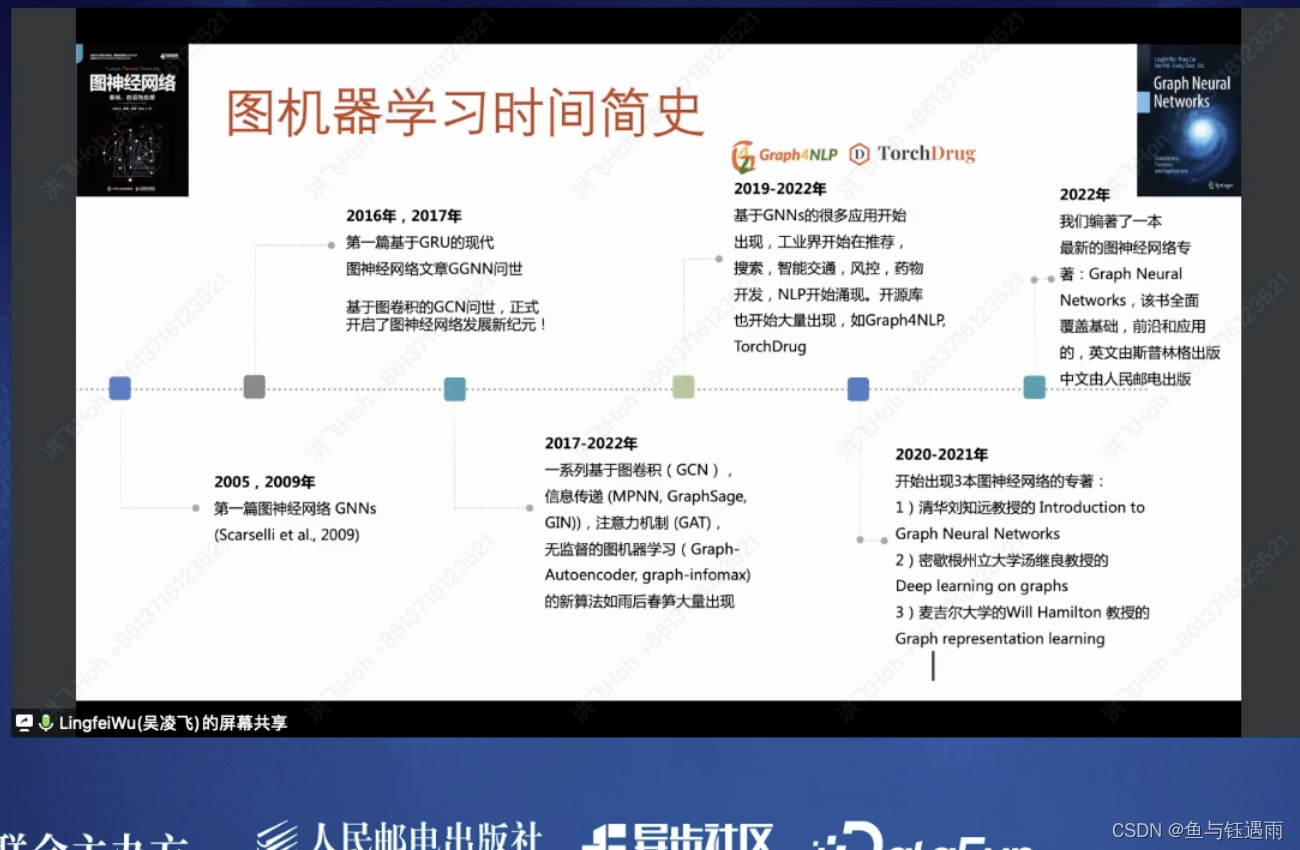1300x850 pixels.
Task: Click the heading 2019-2022年
Action: [x=780, y=188]
